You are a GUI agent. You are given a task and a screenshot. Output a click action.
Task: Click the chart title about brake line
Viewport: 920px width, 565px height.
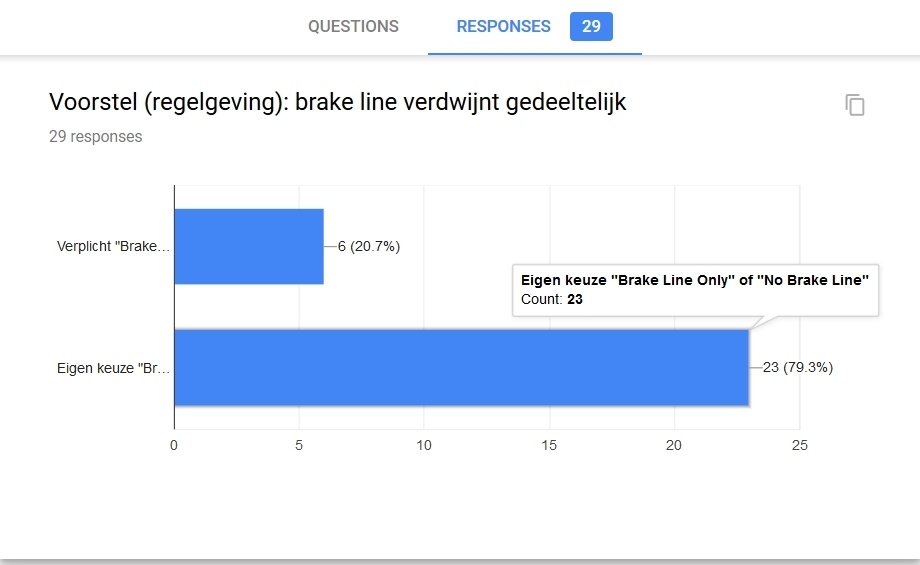click(x=337, y=102)
